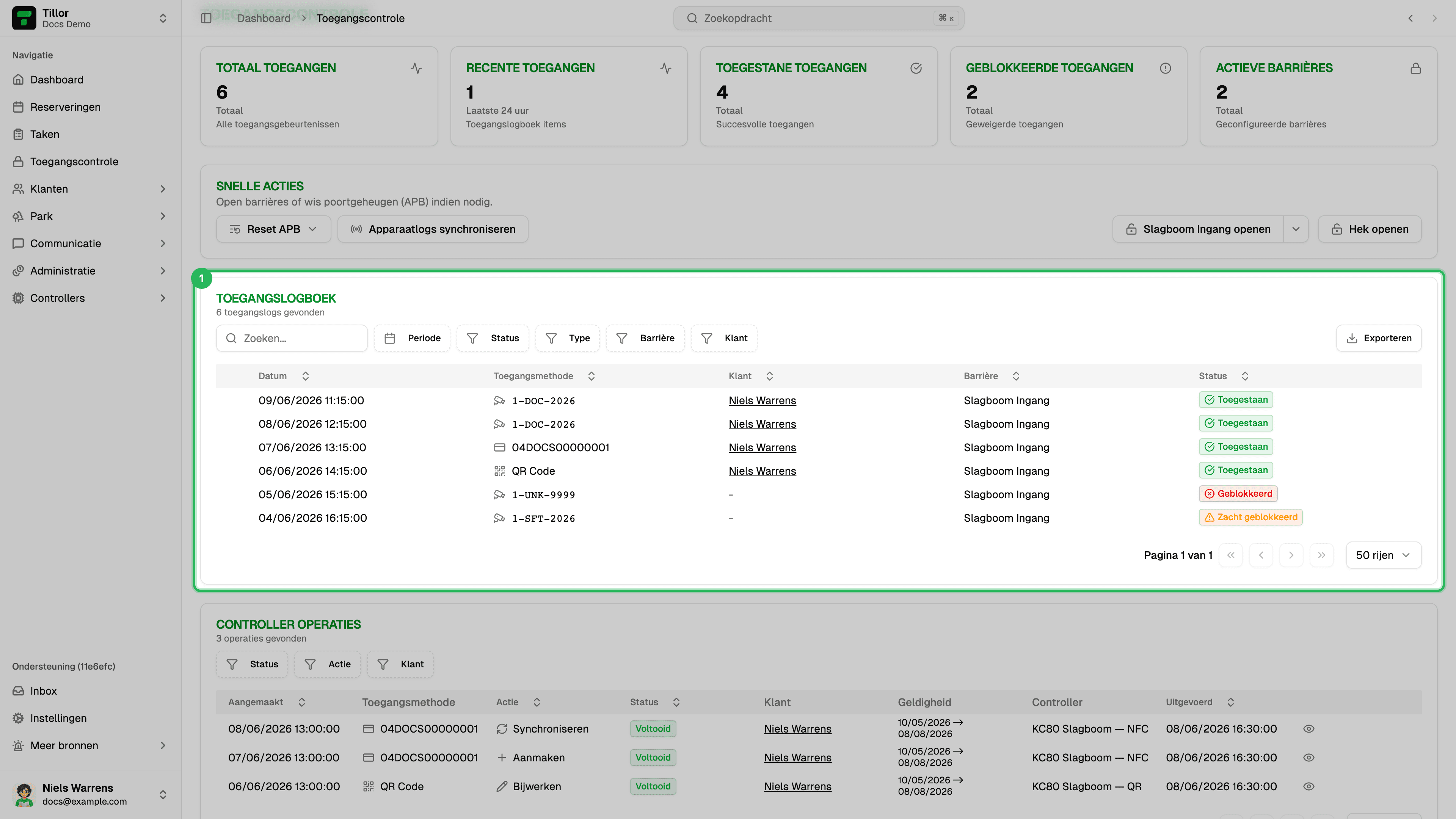Open Niels Warrens link in first log row
The height and width of the screenshot is (819, 1456).
[762, 400]
